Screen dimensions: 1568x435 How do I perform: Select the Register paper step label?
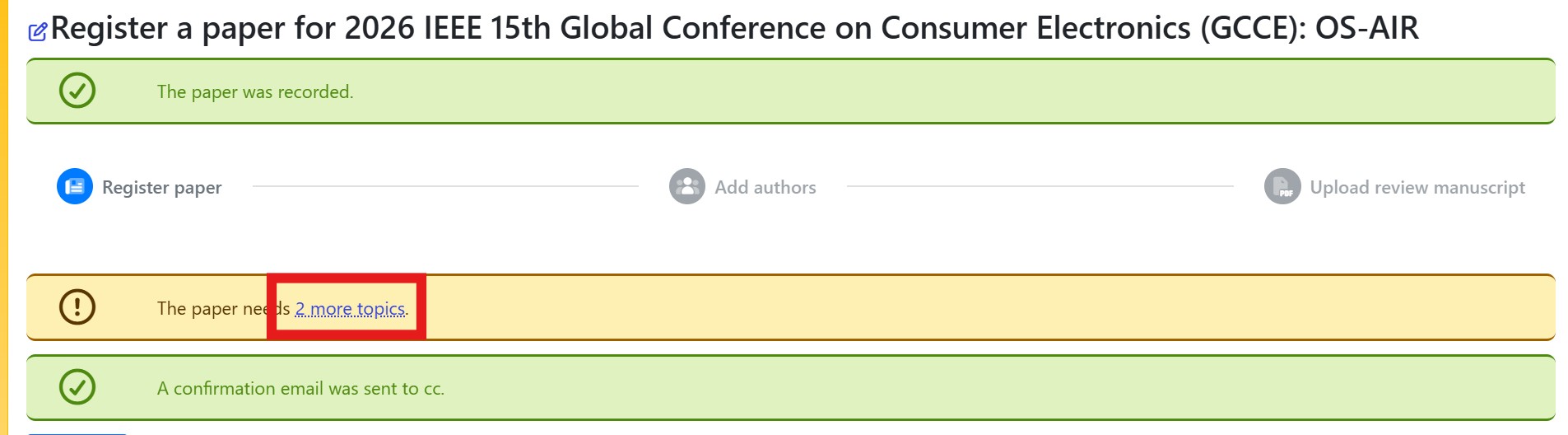coord(161,188)
